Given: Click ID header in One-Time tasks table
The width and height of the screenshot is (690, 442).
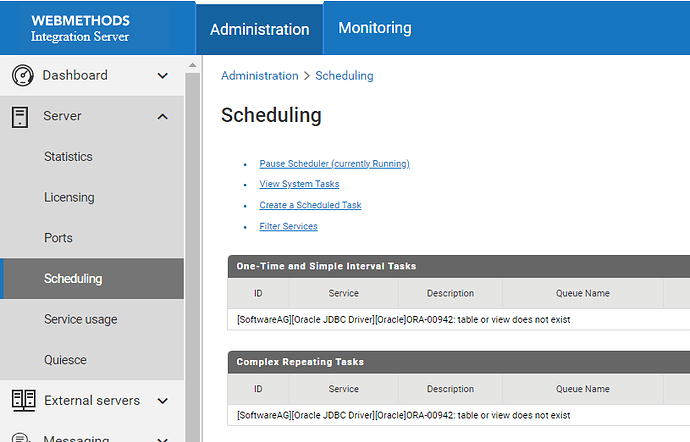Looking at the screenshot, I should pyautogui.click(x=258, y=293).
